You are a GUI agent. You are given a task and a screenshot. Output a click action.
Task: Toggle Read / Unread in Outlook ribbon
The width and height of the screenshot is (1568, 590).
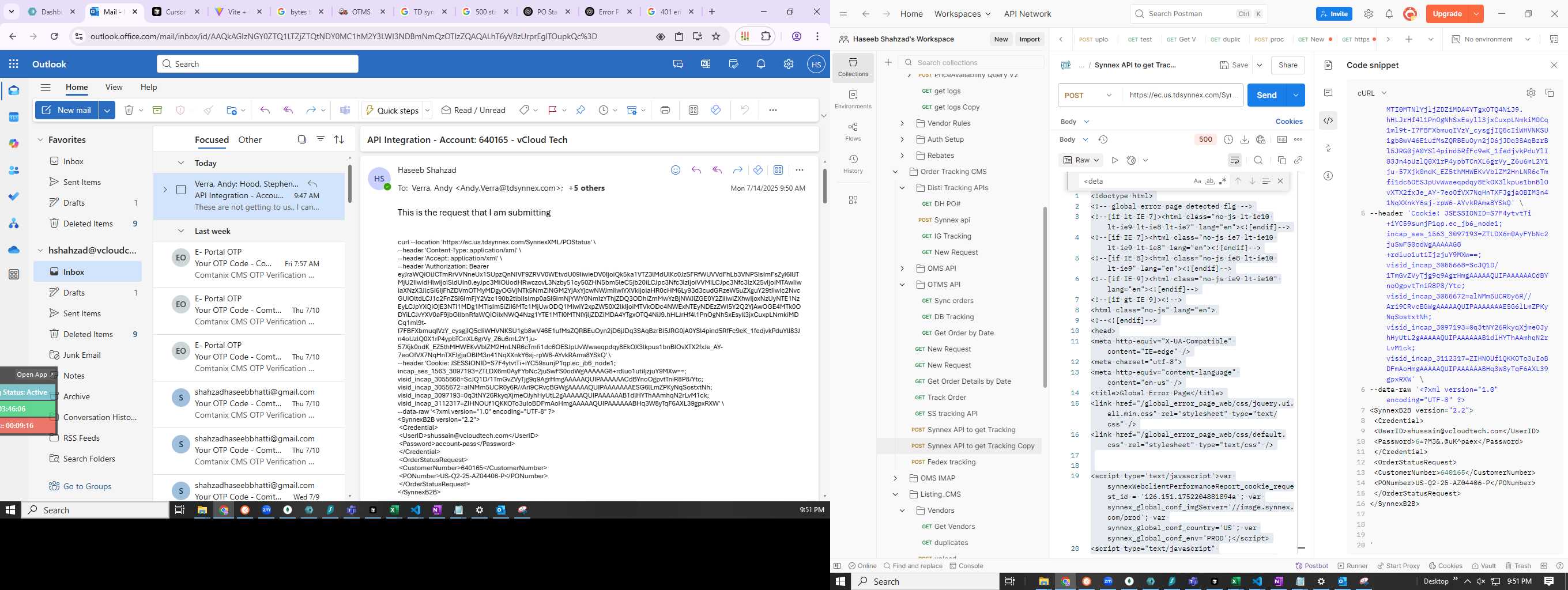click(473, 110)
